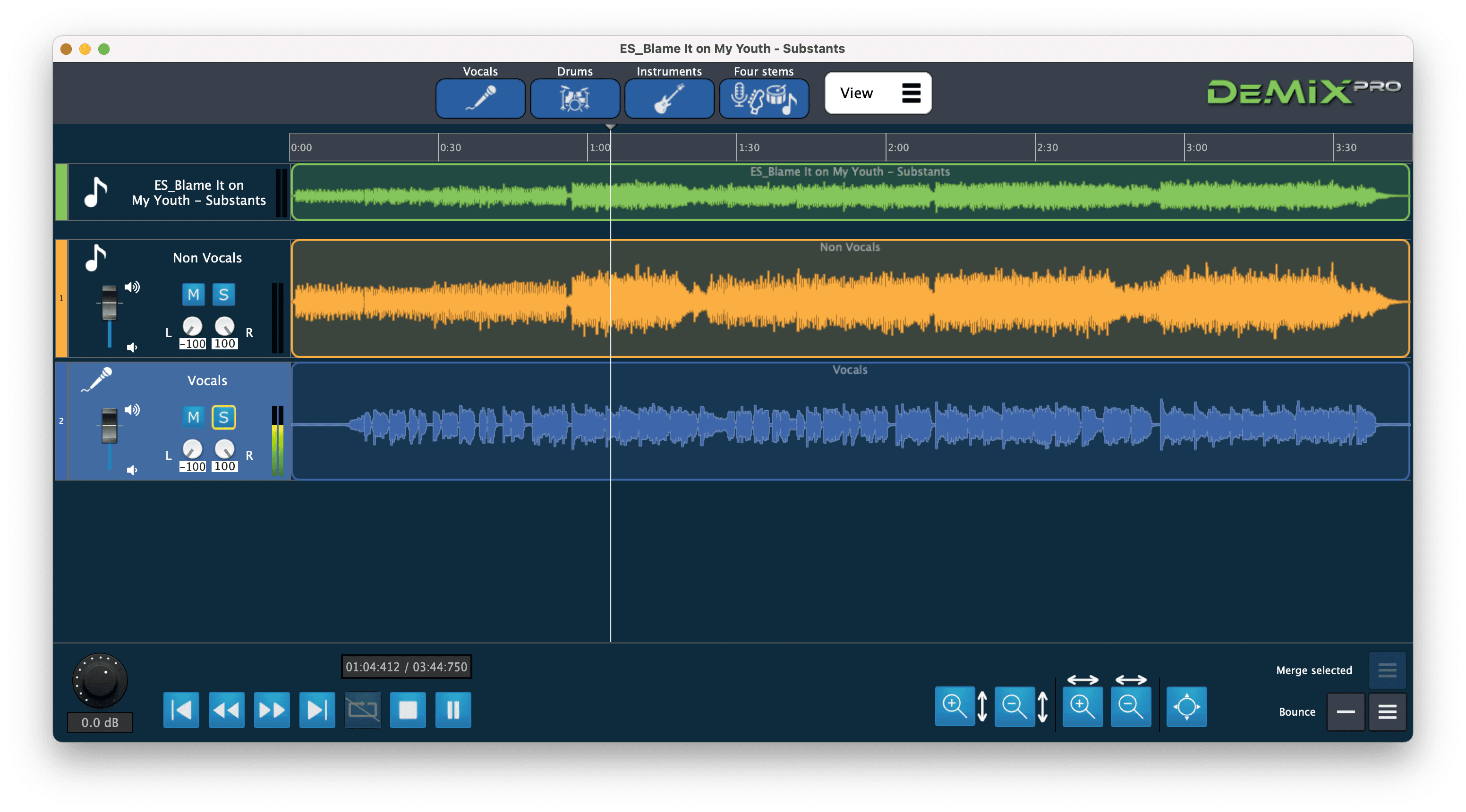1466x812 pixels.
Task: Click the 3:00 mark on the timeline ruler
Action: point(1196,147)
